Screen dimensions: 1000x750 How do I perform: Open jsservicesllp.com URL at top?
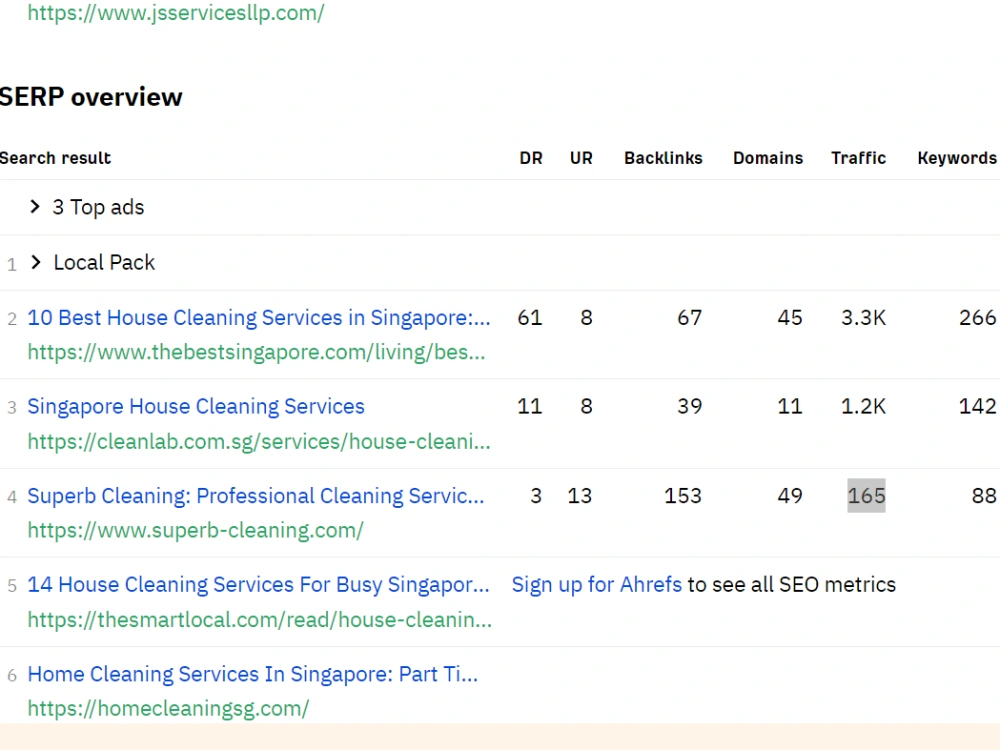tap(176, 12)
